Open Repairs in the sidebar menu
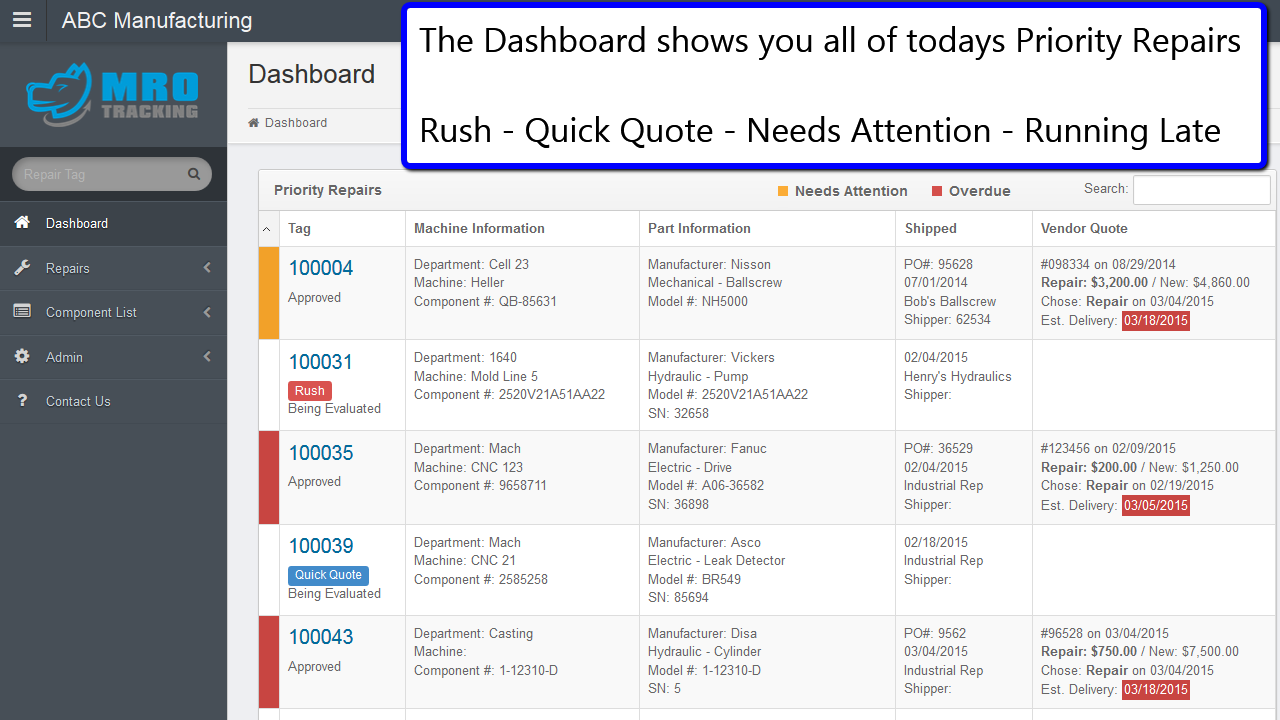 click(113, 268)
